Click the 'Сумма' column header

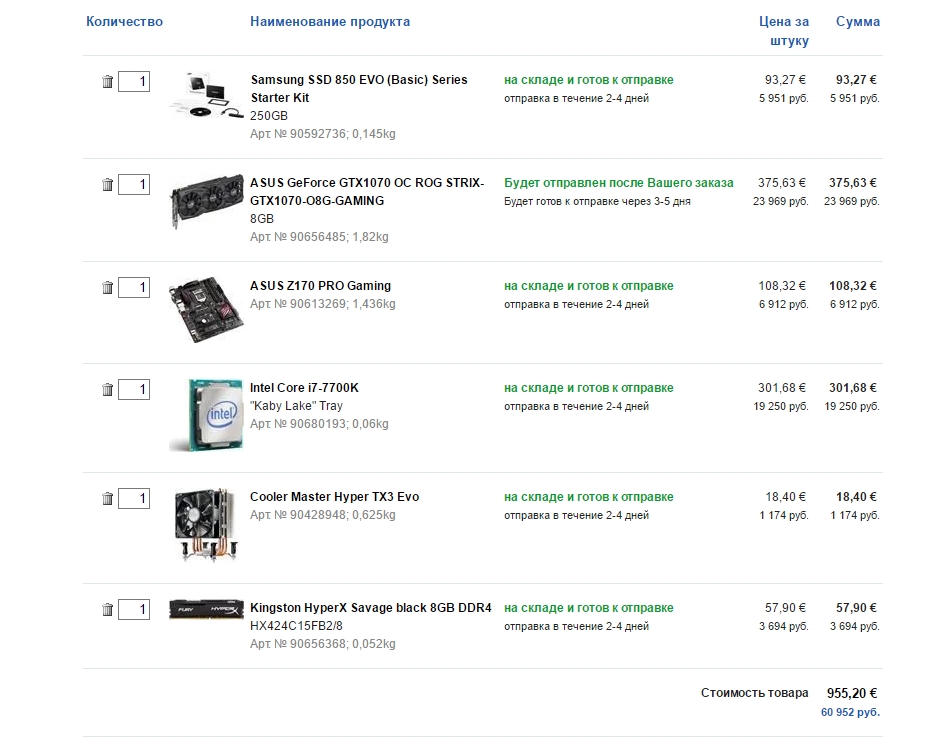coord(858,22)
